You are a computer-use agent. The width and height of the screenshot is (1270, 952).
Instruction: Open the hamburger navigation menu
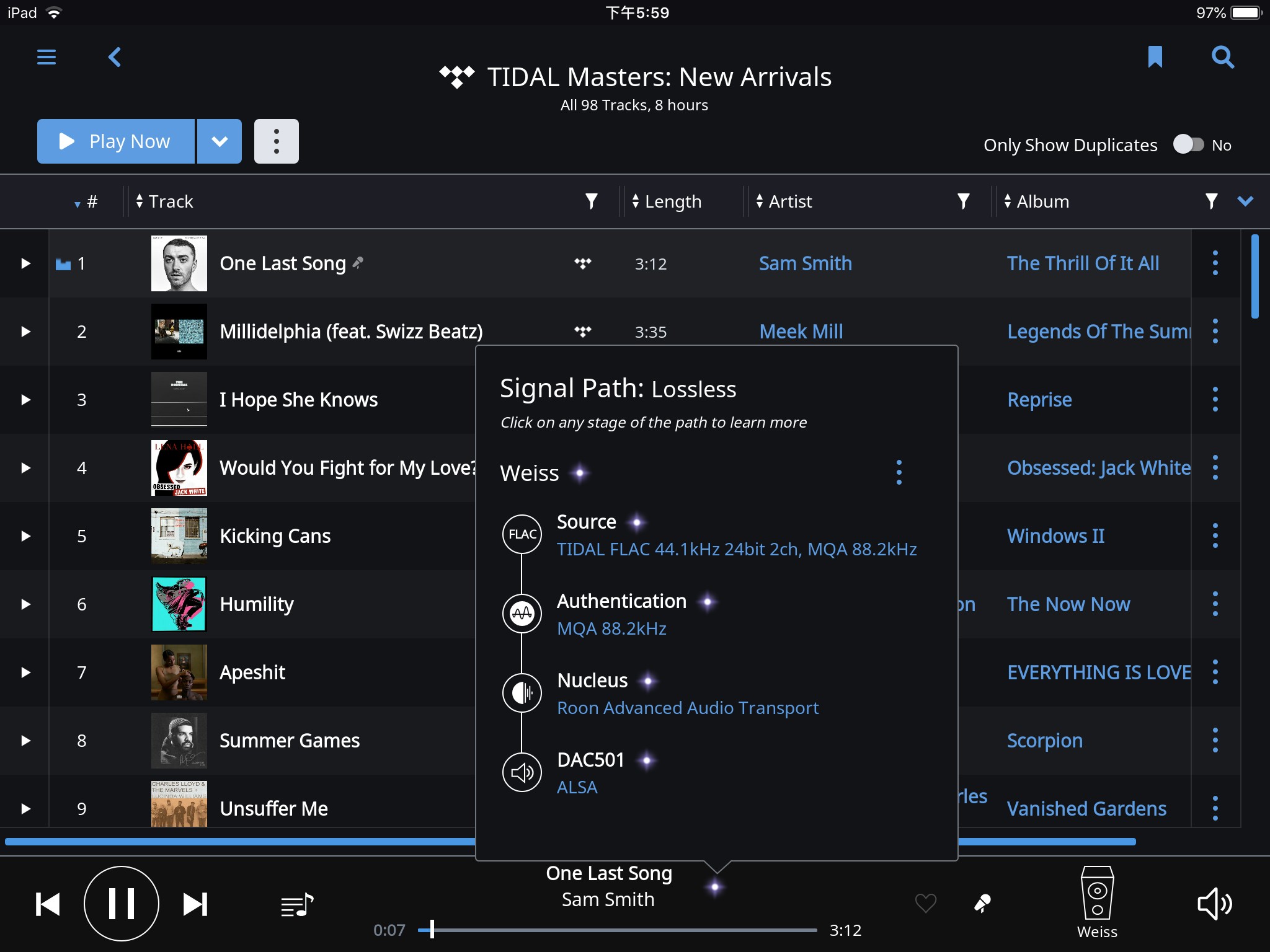[47, 58]
